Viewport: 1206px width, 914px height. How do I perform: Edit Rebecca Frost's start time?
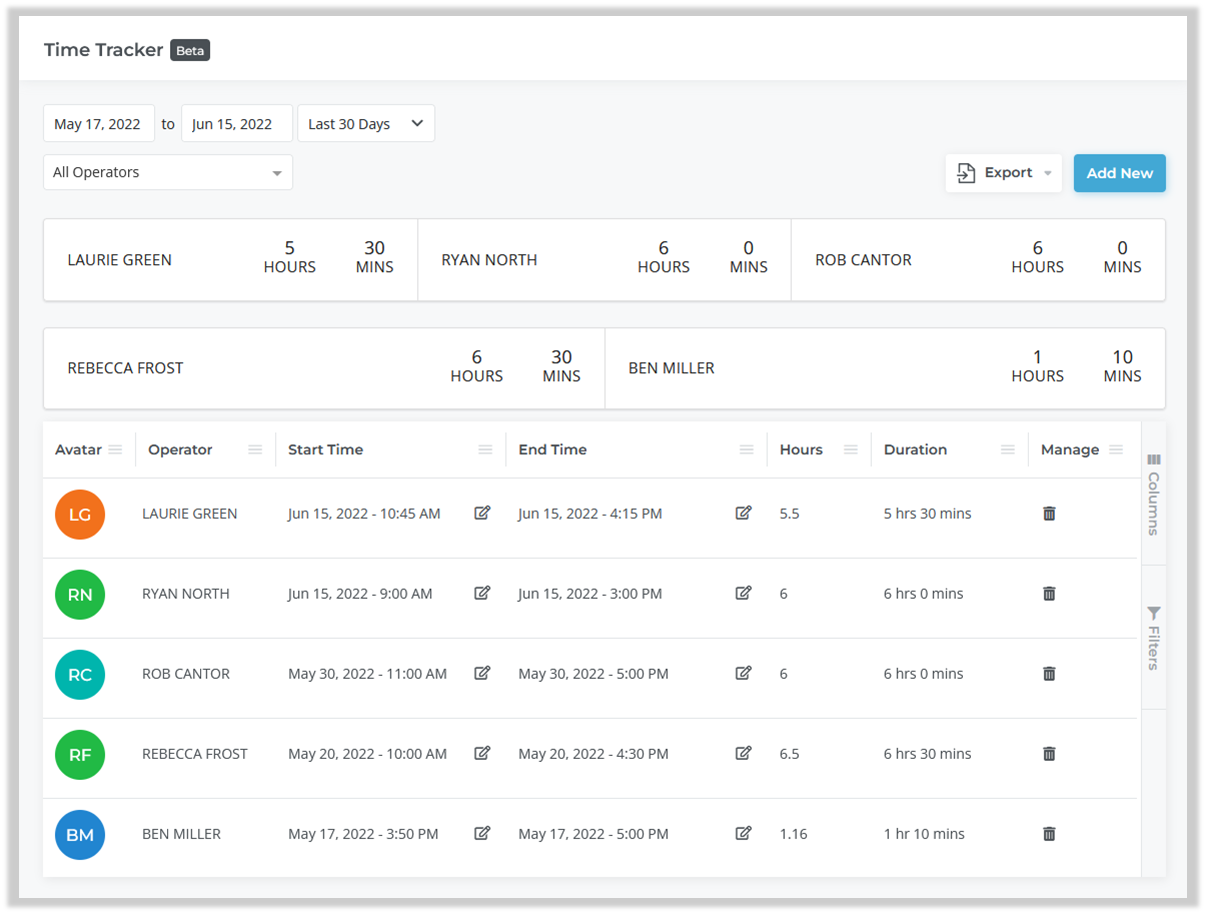482,753
